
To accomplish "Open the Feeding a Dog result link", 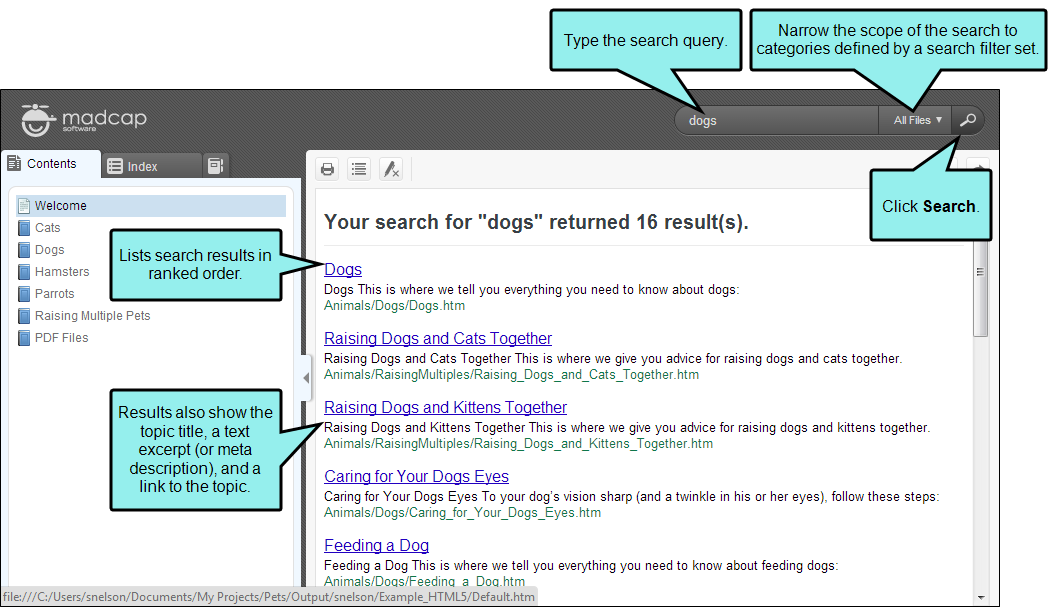I will point(376,545).
